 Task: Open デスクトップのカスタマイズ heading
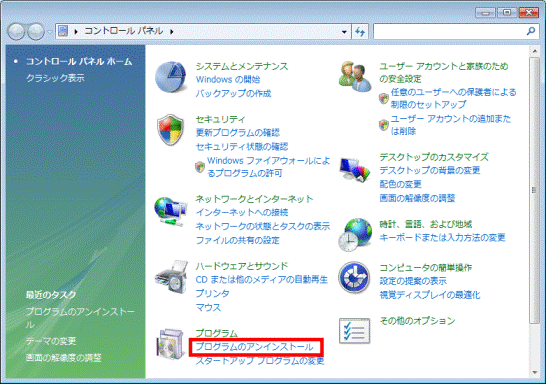tap(434, 157)
